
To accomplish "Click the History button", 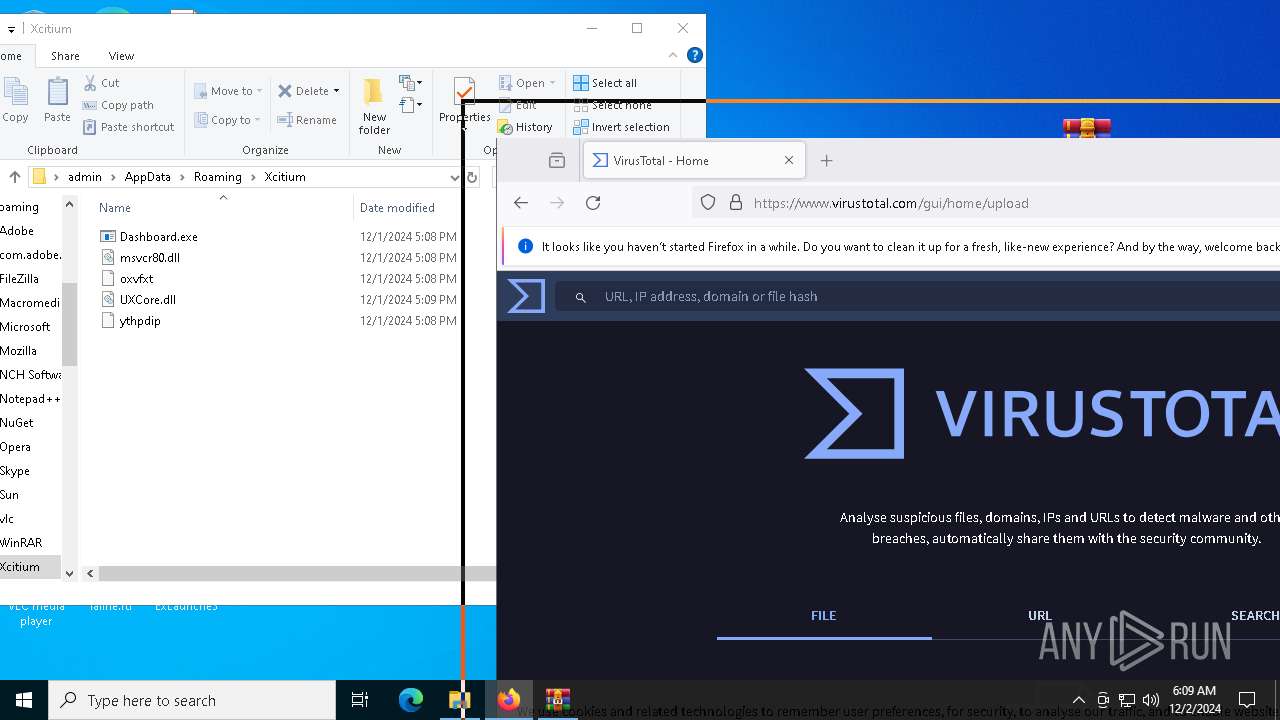I will point(525,127).
